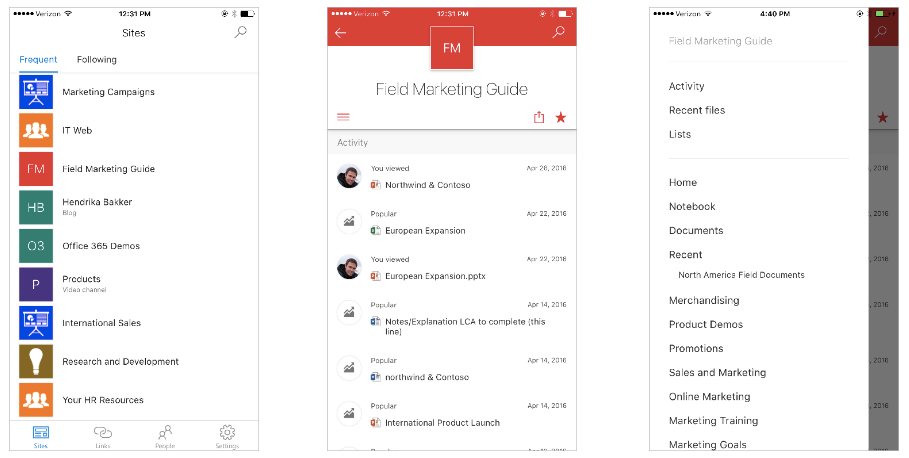Screen dimensions: 909x458
Task: Select Recent files in side menu
Action: tap(697, 110)
